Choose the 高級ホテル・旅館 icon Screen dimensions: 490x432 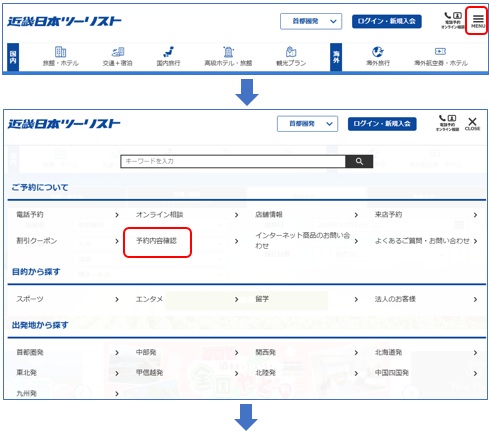click(228, 52)
